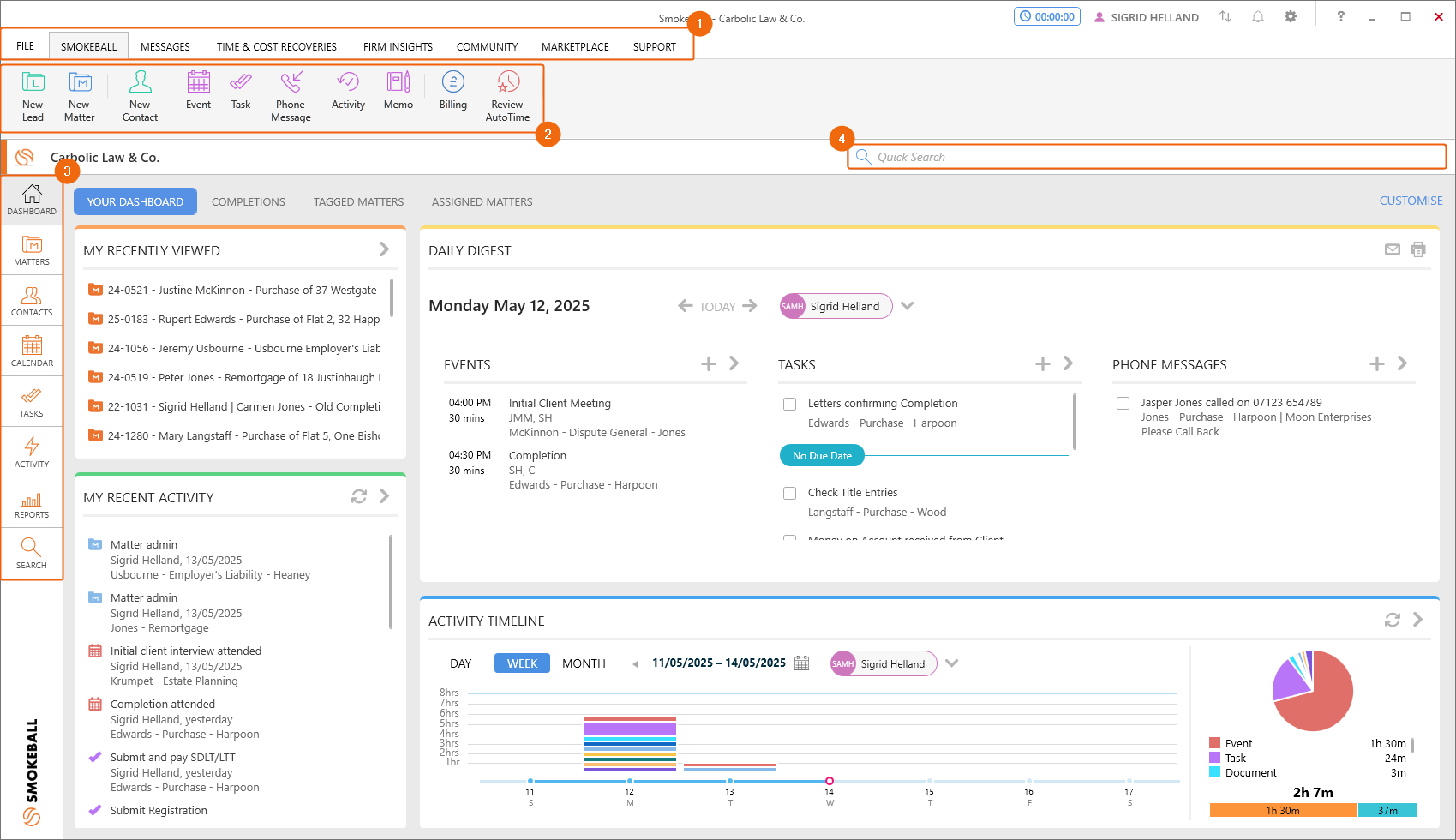Switch the timeline to DAY view
Viewport: 1456px width, 840px height.
click(461, 663)
